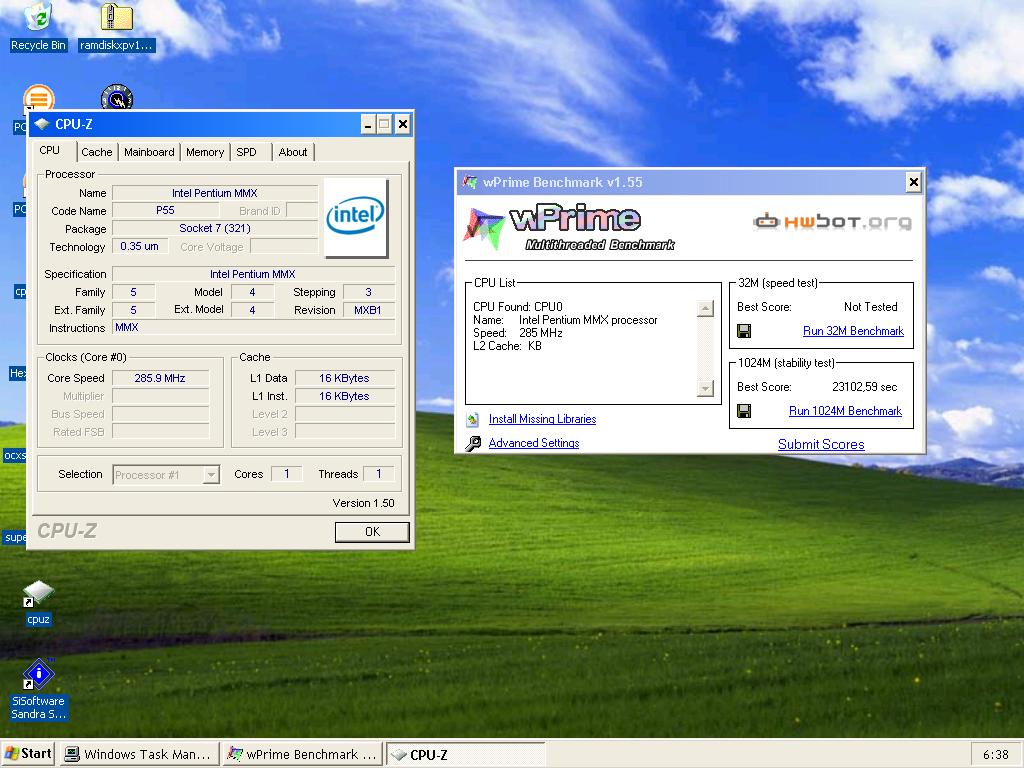Click the Technology value 0.35 um
Viewport: 1024px width, 768px height.
[x=140, y=246]
